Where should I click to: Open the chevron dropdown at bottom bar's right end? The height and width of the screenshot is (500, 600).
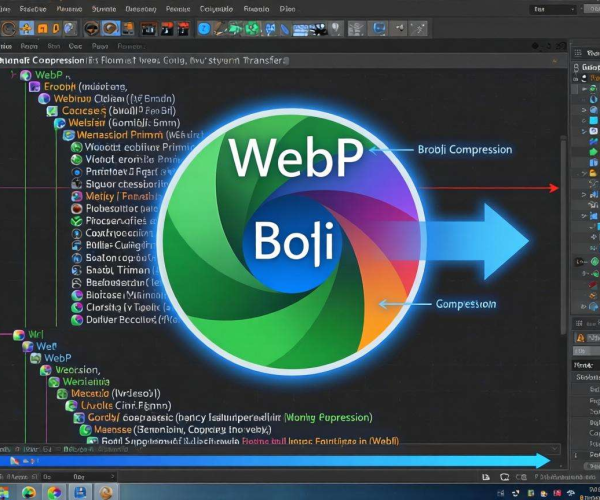(554, 448)
